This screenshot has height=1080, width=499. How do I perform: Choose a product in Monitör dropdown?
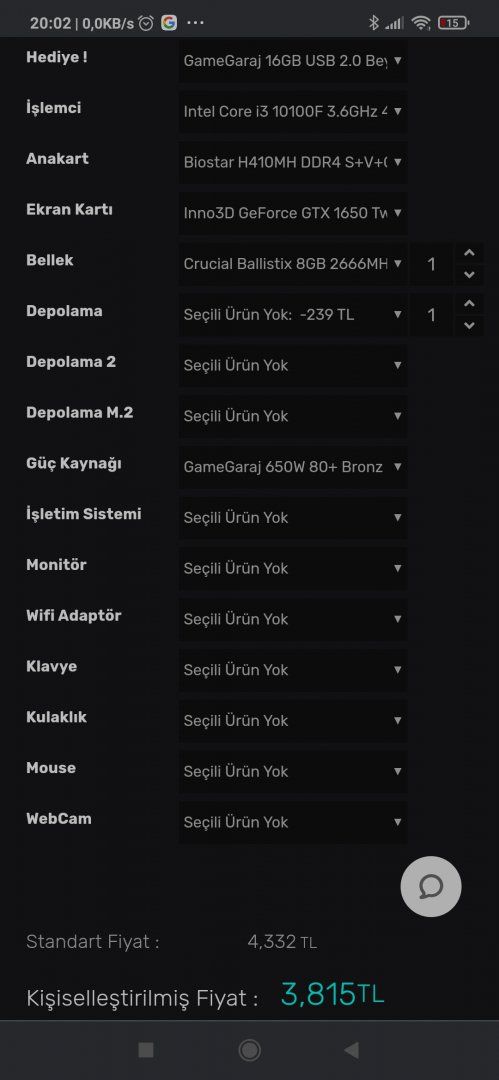point(293,568)
